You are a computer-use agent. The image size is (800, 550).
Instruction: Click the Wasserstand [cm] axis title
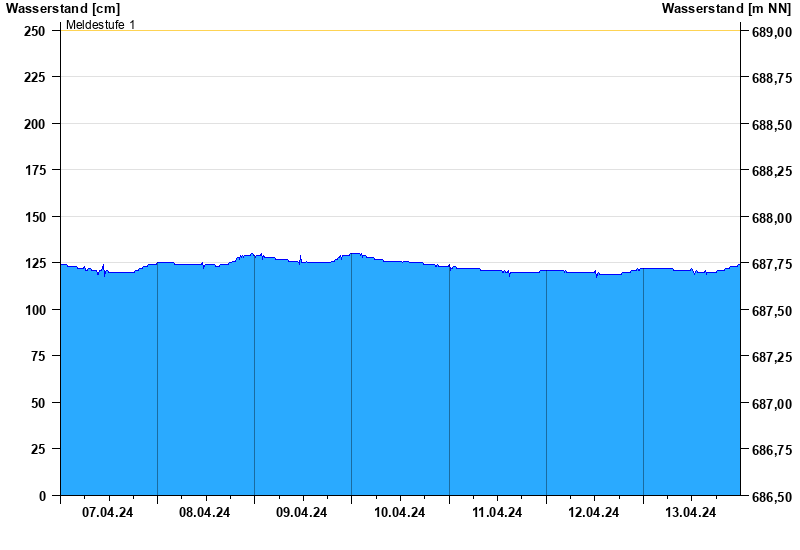[x=62, y=9]
